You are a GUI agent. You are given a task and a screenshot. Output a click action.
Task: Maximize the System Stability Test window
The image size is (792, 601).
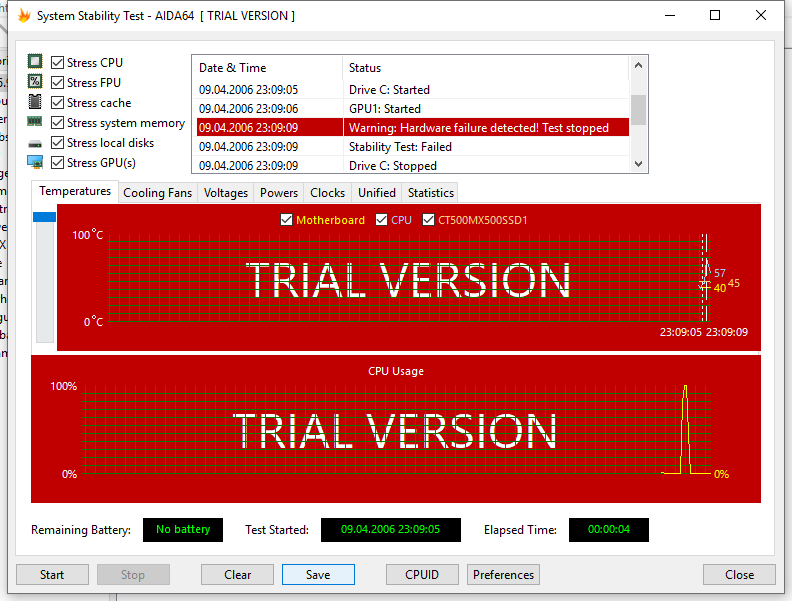(x=715, y=15)
